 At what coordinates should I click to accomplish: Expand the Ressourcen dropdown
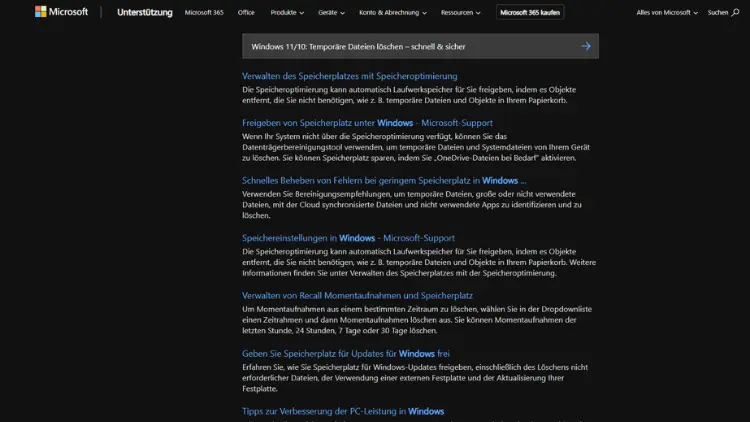(x=460, y=12)
